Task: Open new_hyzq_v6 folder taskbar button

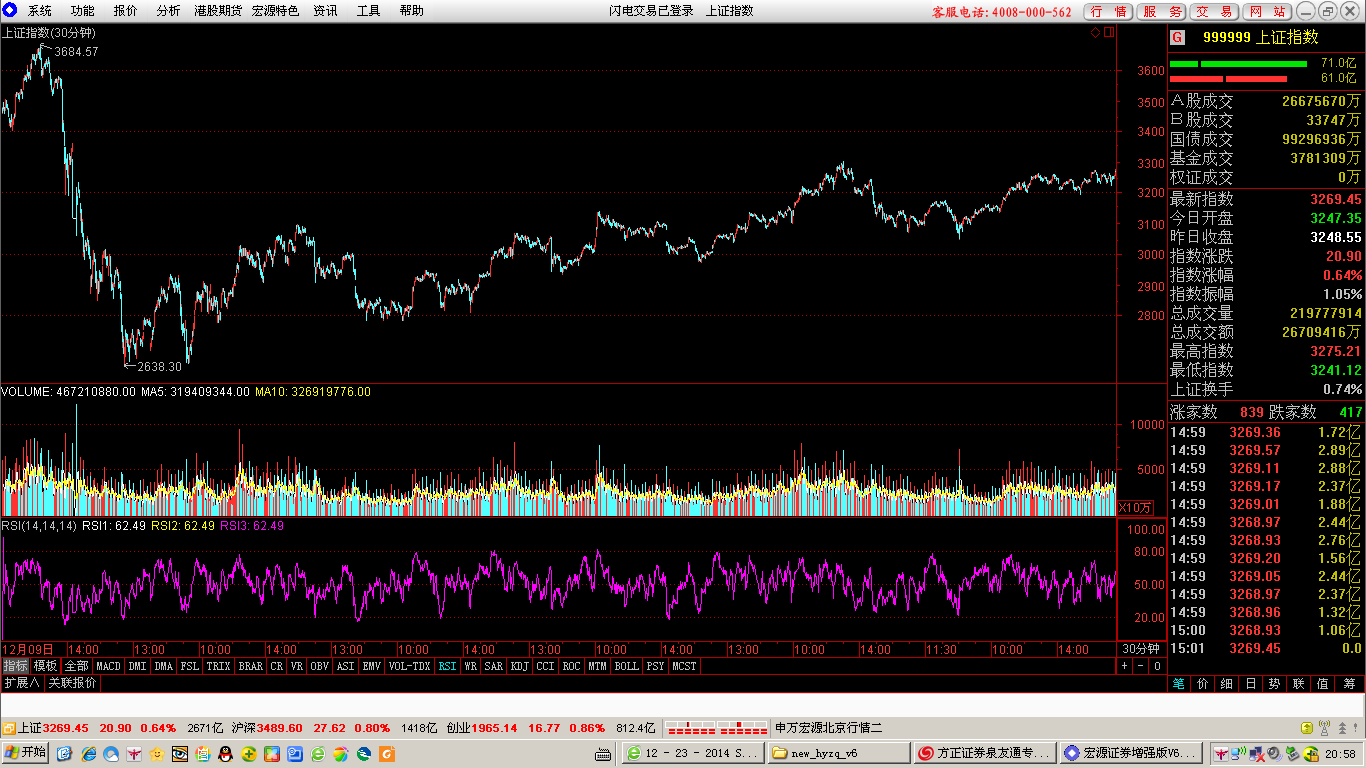Action: click(x=839, y=753)
